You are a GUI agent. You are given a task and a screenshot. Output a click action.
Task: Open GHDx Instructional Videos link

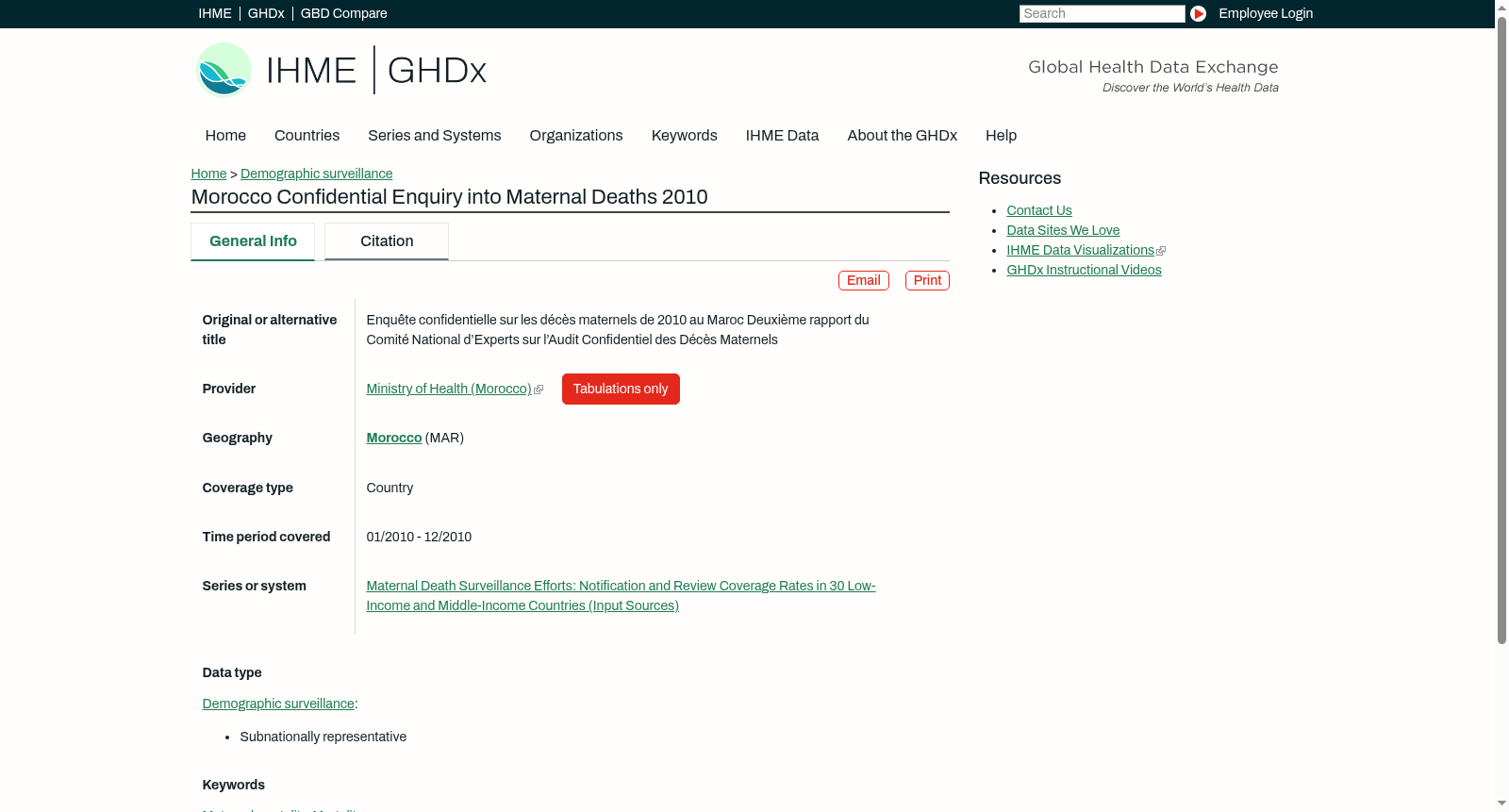pyautogui.click(x=1084, y=270)
